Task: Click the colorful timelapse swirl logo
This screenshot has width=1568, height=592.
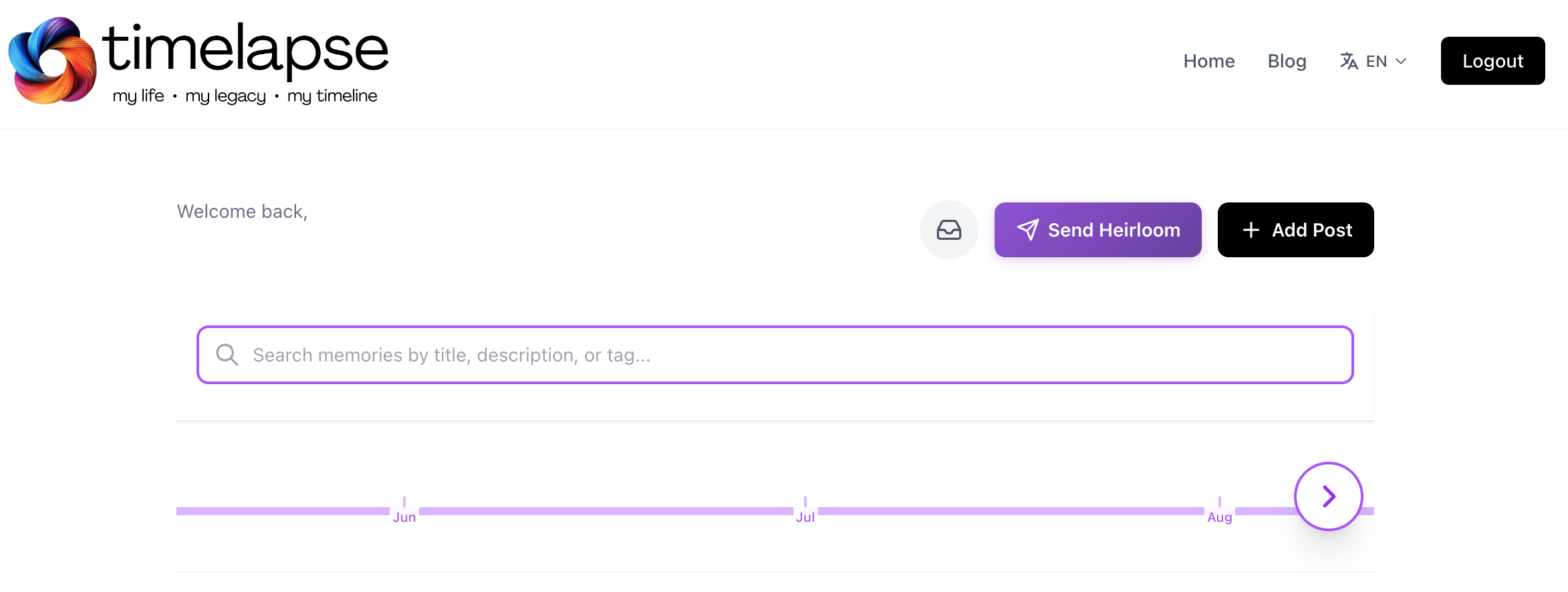Action: click(x=50, y=60)
